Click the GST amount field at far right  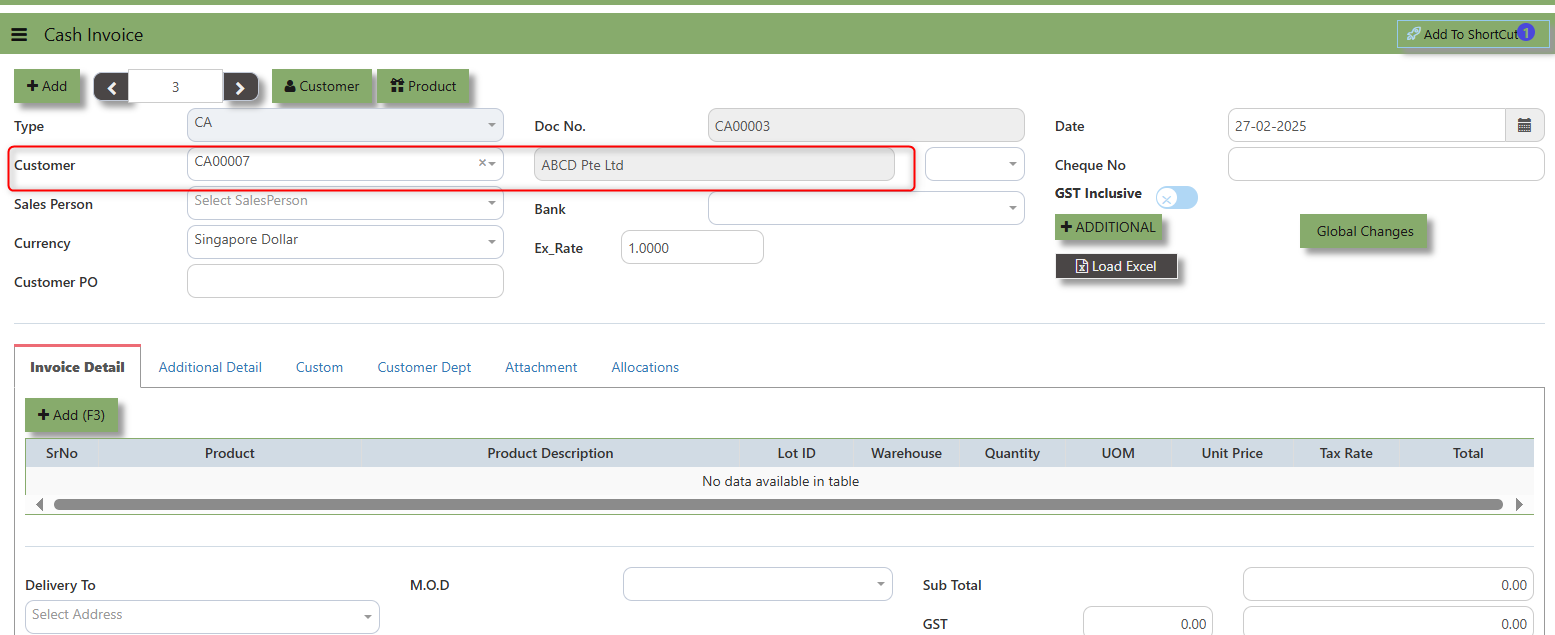pyautogui.click(x=1388, y=621)
